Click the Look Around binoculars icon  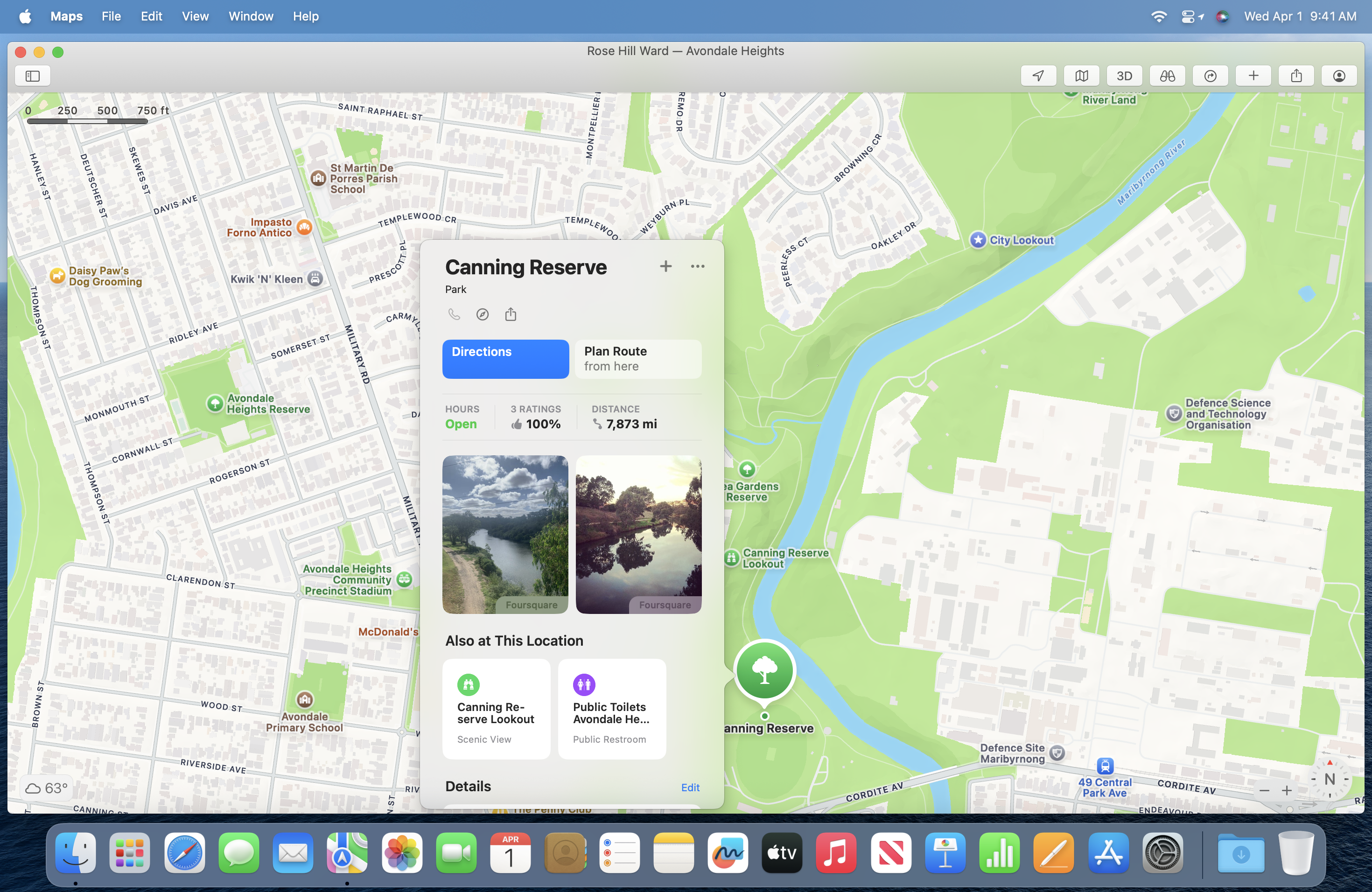pos(1167,76)
